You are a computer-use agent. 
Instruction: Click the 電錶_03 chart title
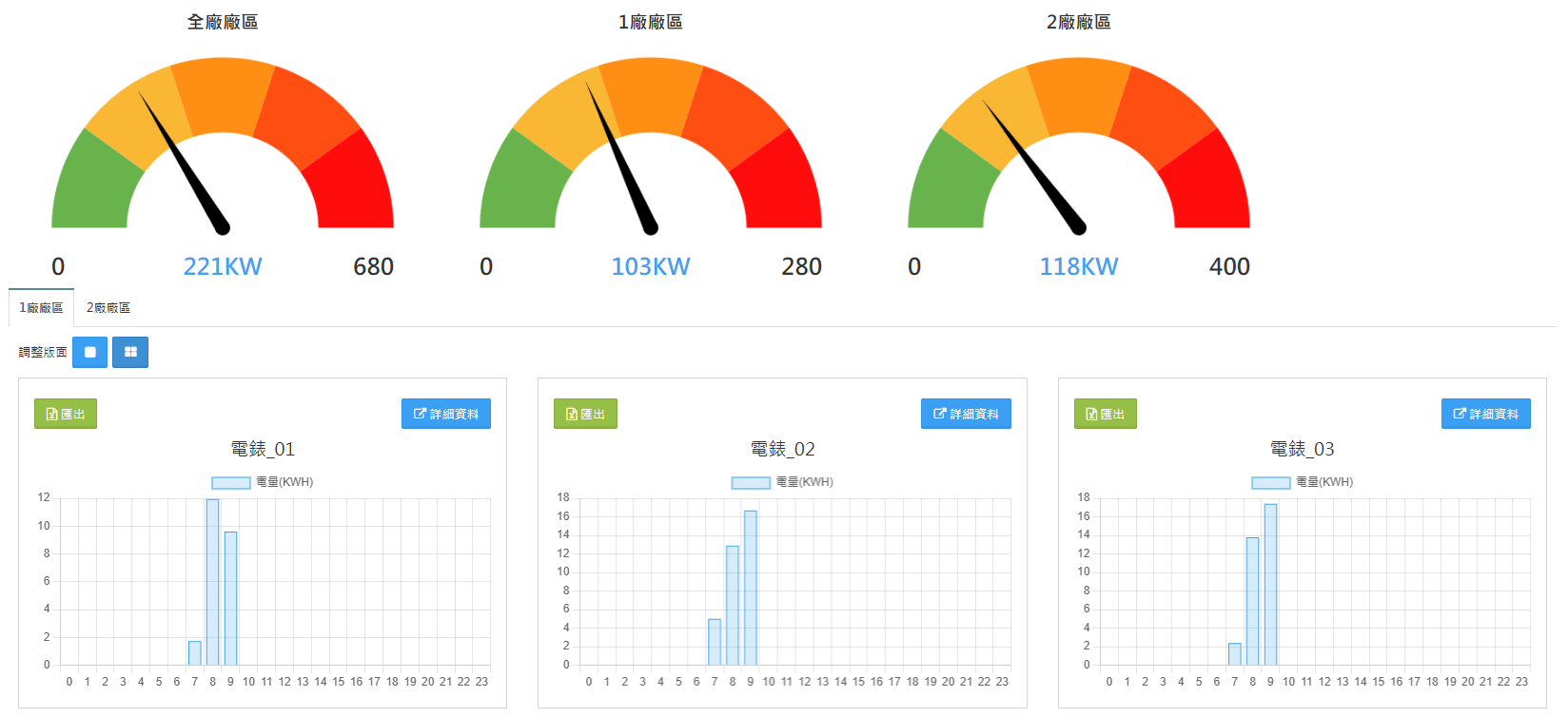1303,449
